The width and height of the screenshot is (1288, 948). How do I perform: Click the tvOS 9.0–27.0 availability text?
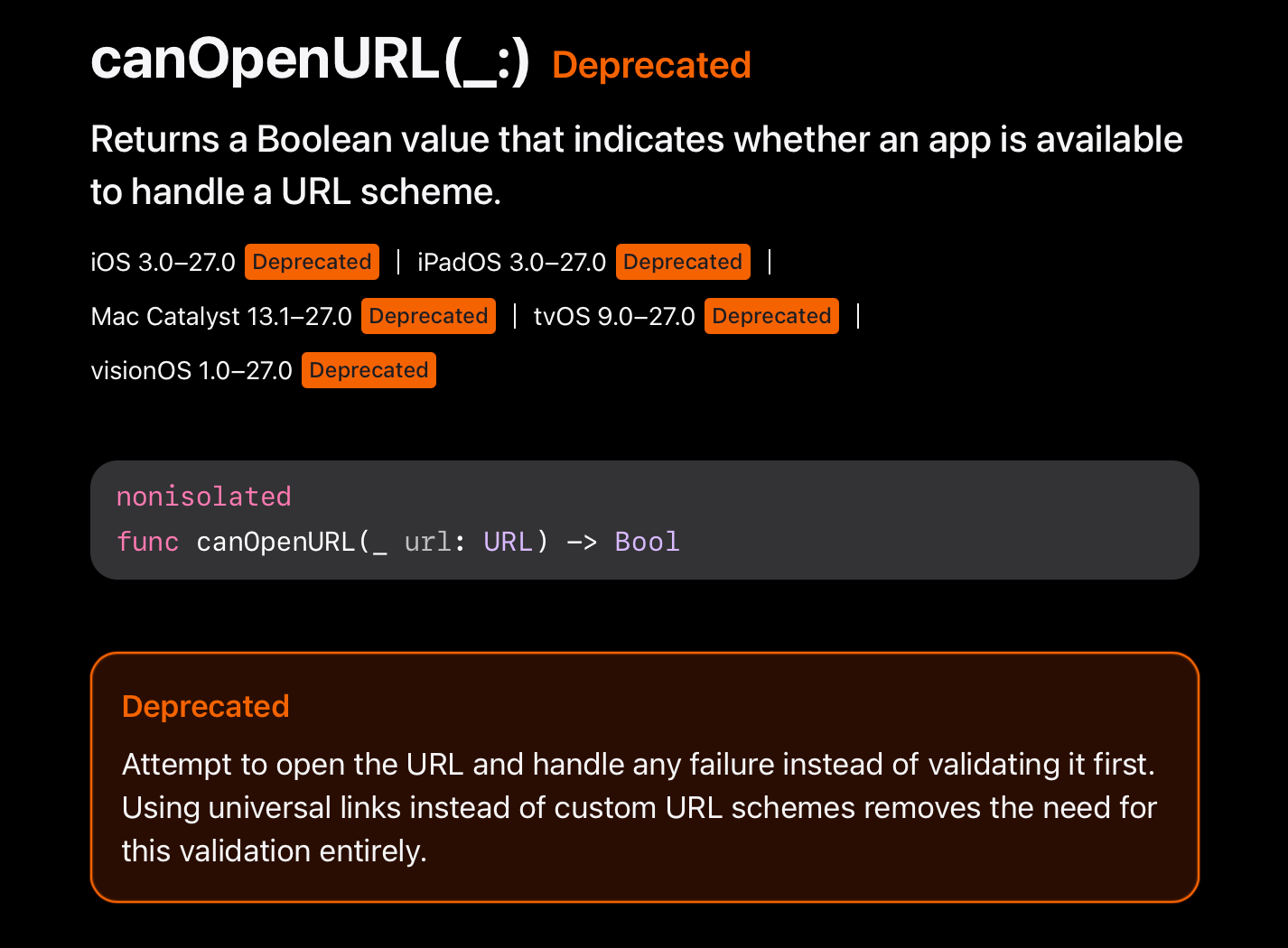(614, 317)
